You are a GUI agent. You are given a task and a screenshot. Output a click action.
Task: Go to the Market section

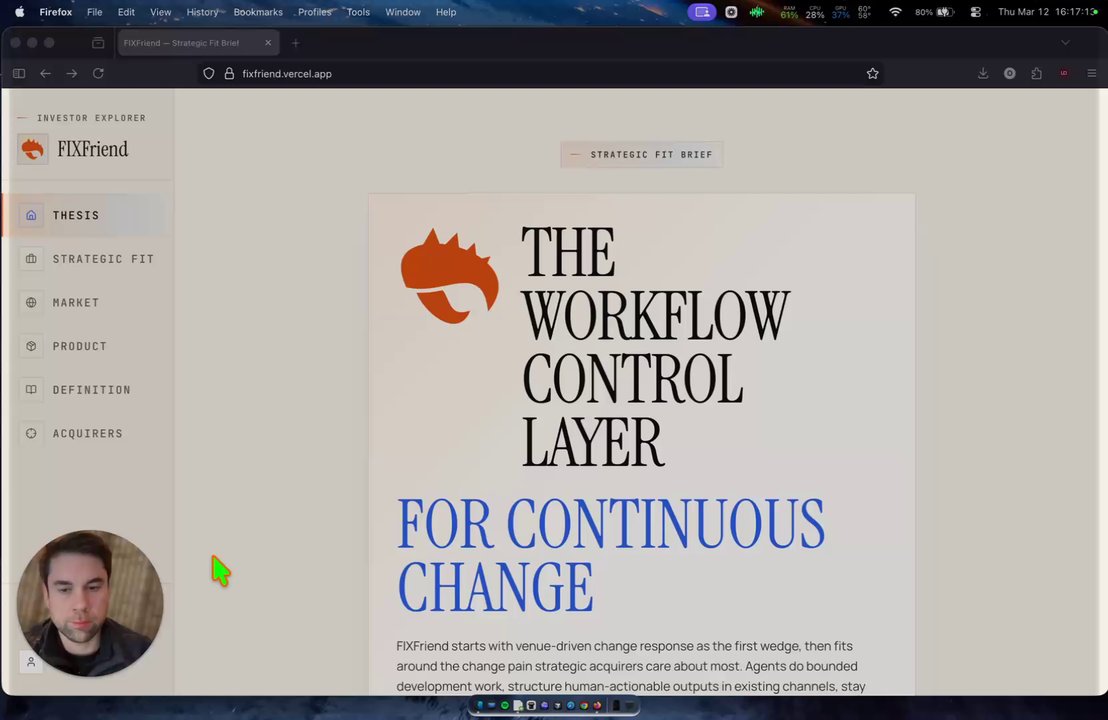tap(88, 302)
